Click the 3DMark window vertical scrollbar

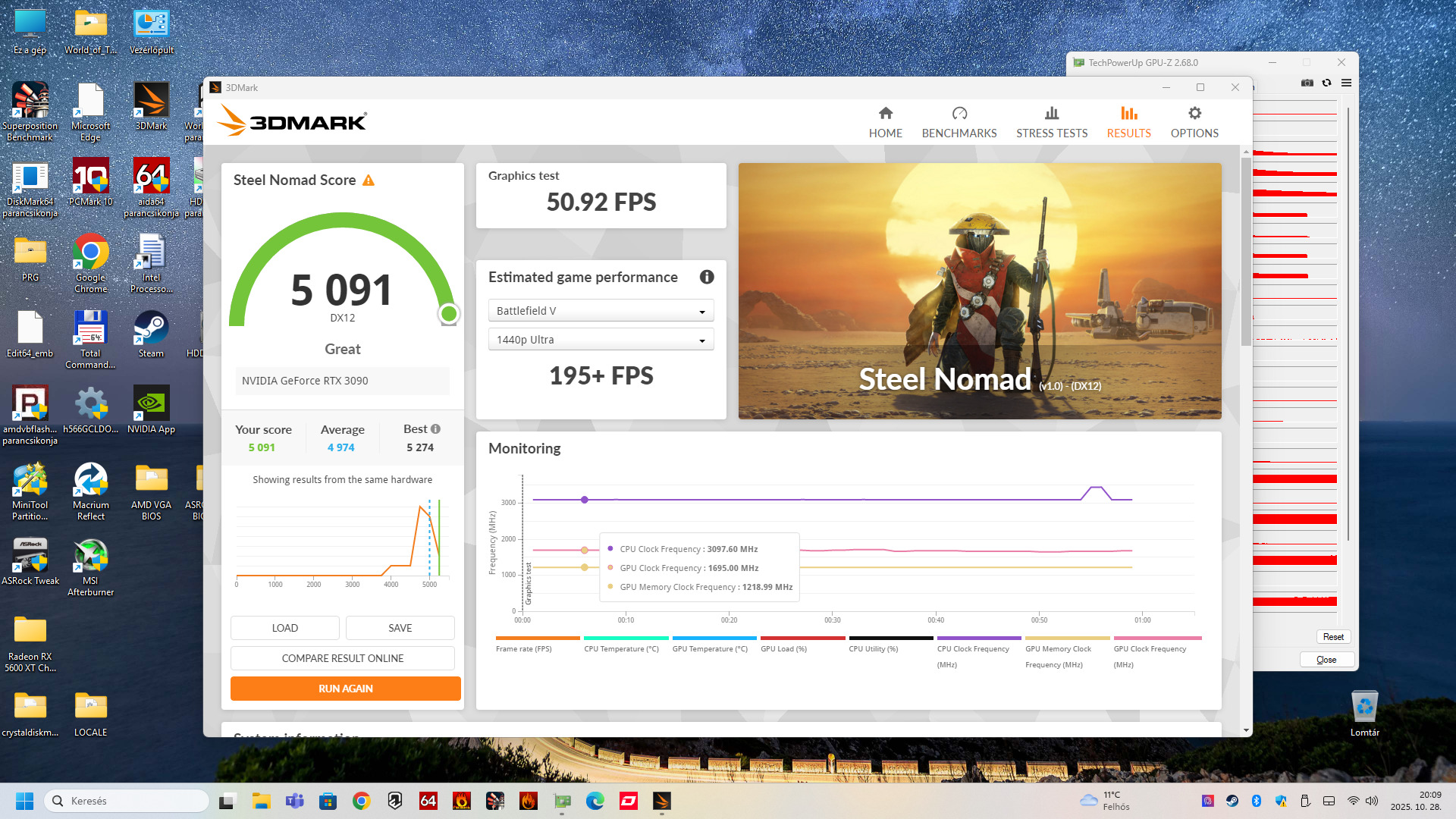(1246, 250)
